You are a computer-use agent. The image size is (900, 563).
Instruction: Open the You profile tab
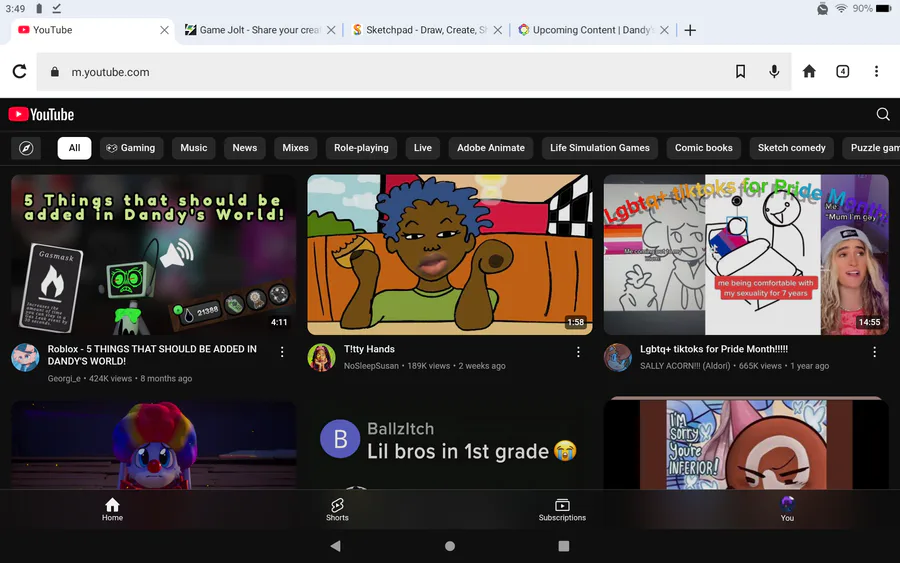[787, 509]
